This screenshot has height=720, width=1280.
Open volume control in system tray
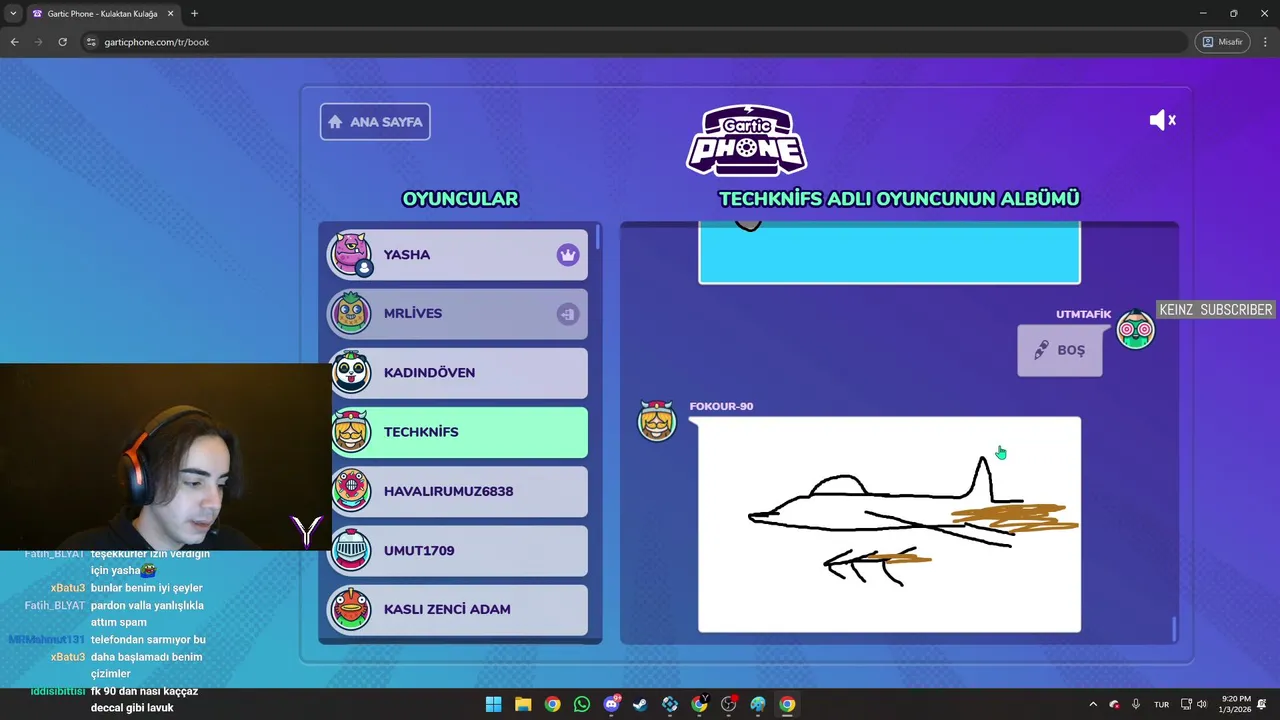click(x=1201, y=704)
